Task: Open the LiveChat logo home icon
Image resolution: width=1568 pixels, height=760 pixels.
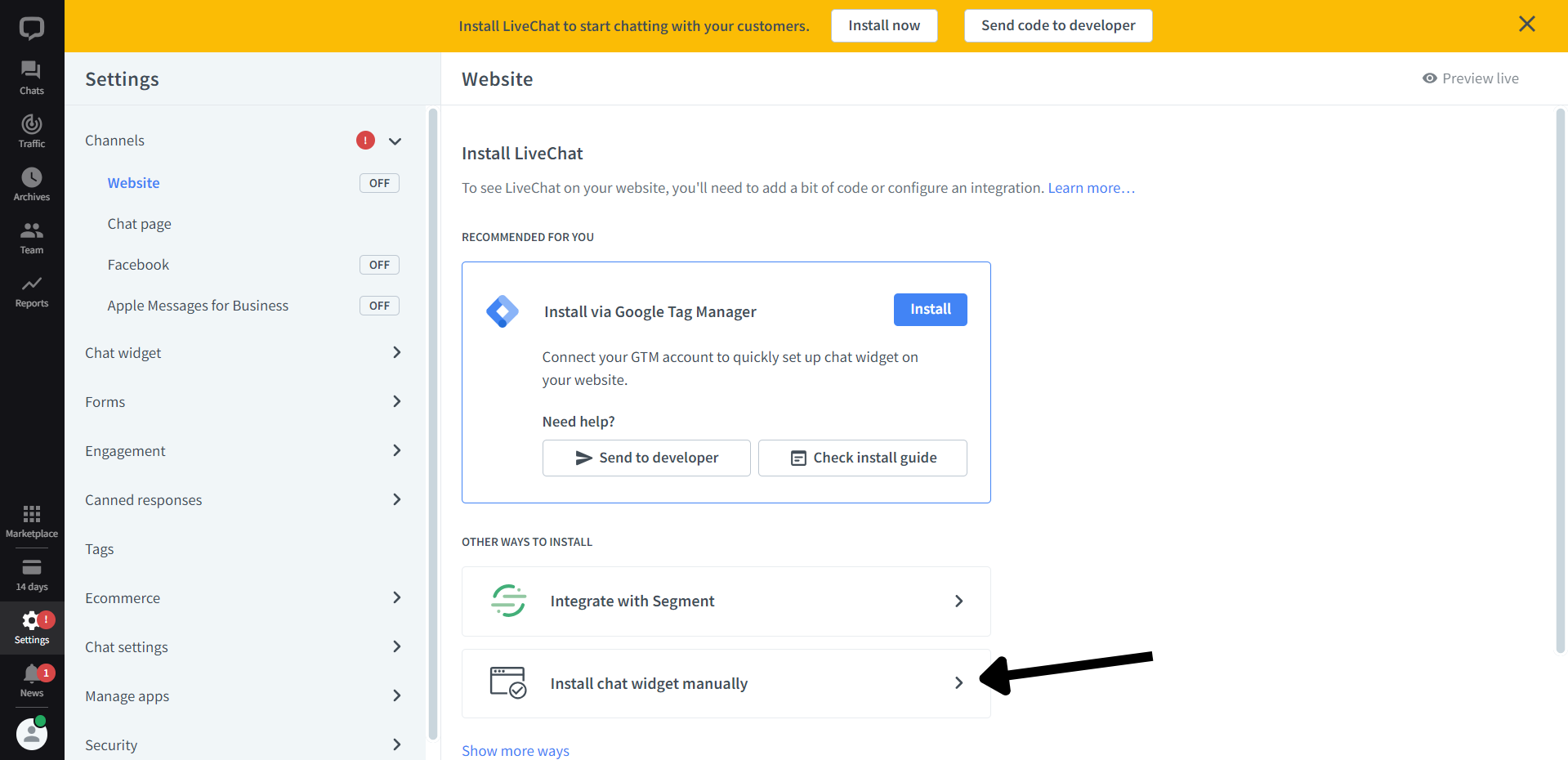Action: [32, 29]
